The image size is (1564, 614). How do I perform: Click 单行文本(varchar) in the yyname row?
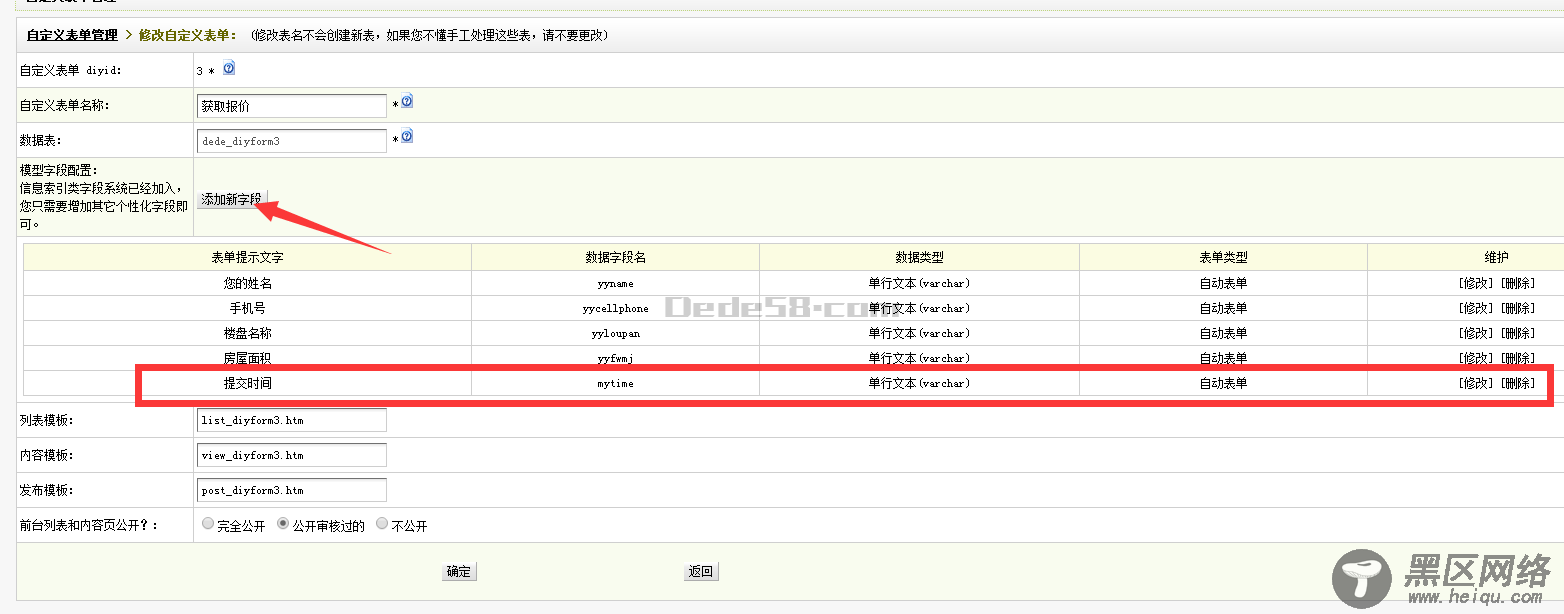point(919,283)
